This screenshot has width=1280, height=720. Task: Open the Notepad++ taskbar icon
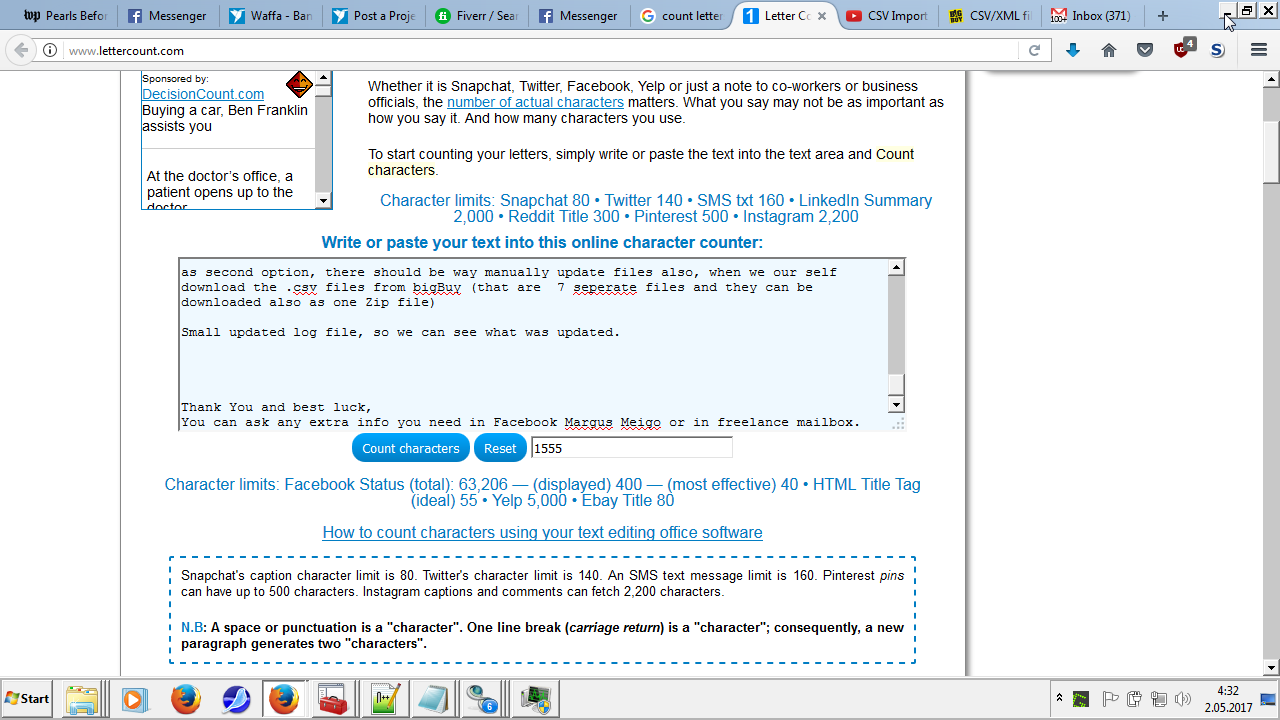pyautogui.click(x=385, y=699)
